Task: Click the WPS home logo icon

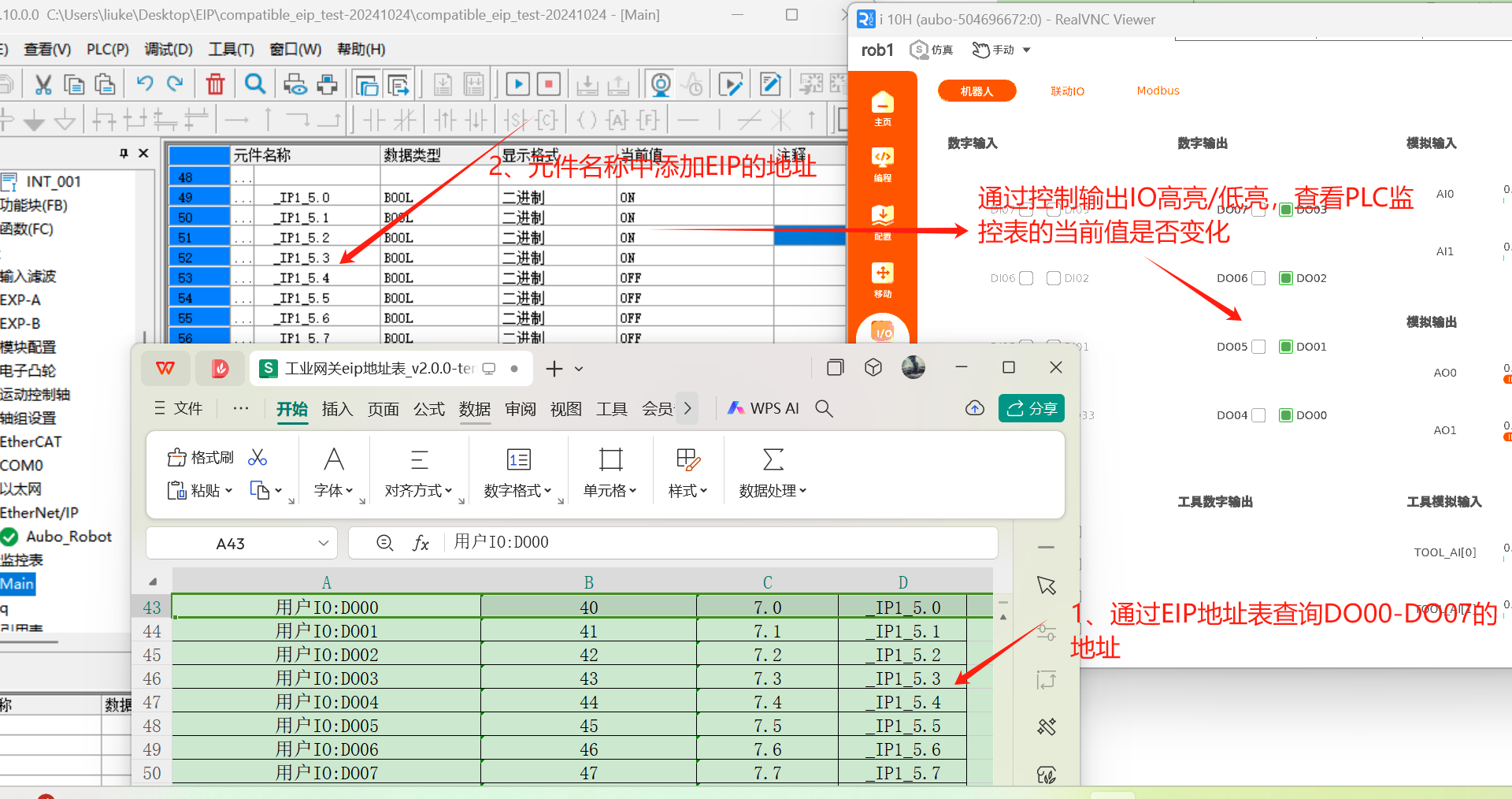Action: tap(165, 368)
